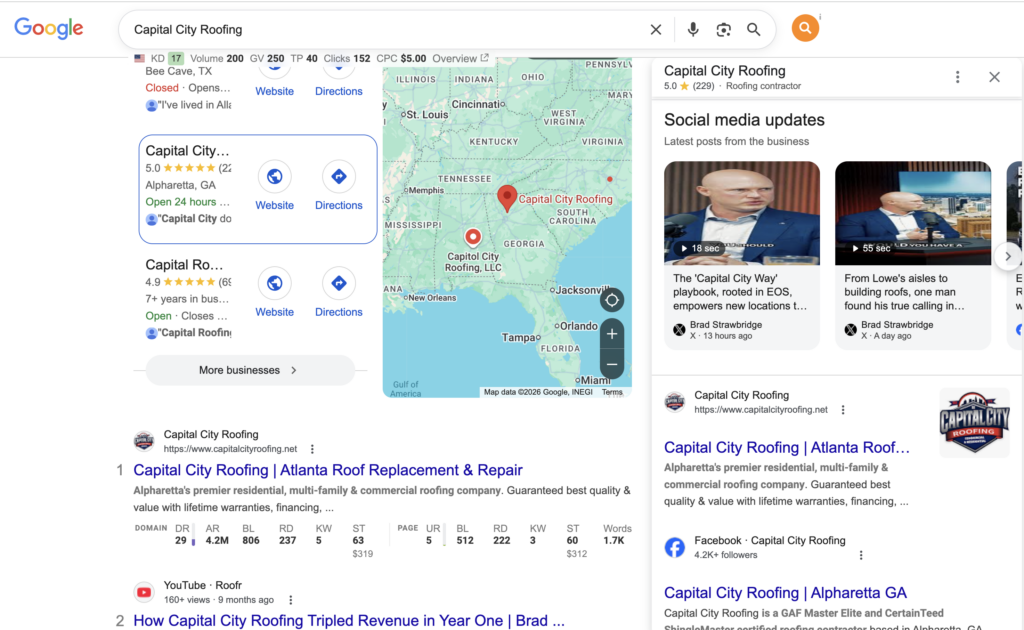
Task: Show next social media updates with arrow
Action: (x=1008, y=256)
